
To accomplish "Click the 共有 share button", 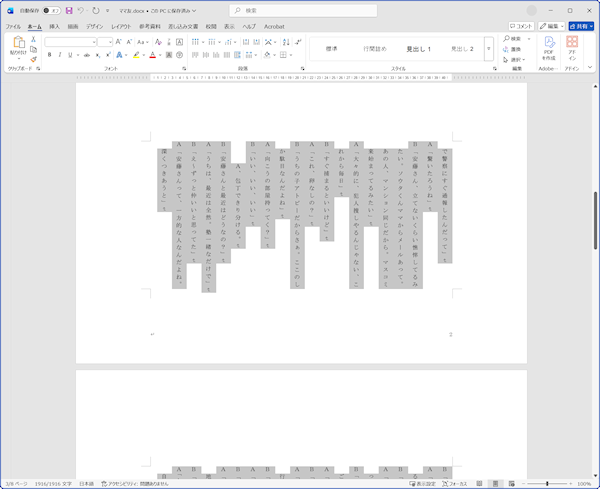I will [x=582, y=26].
